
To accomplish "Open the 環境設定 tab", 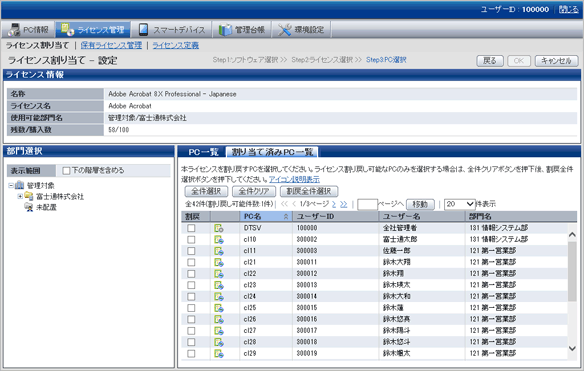I will (301, 29).
